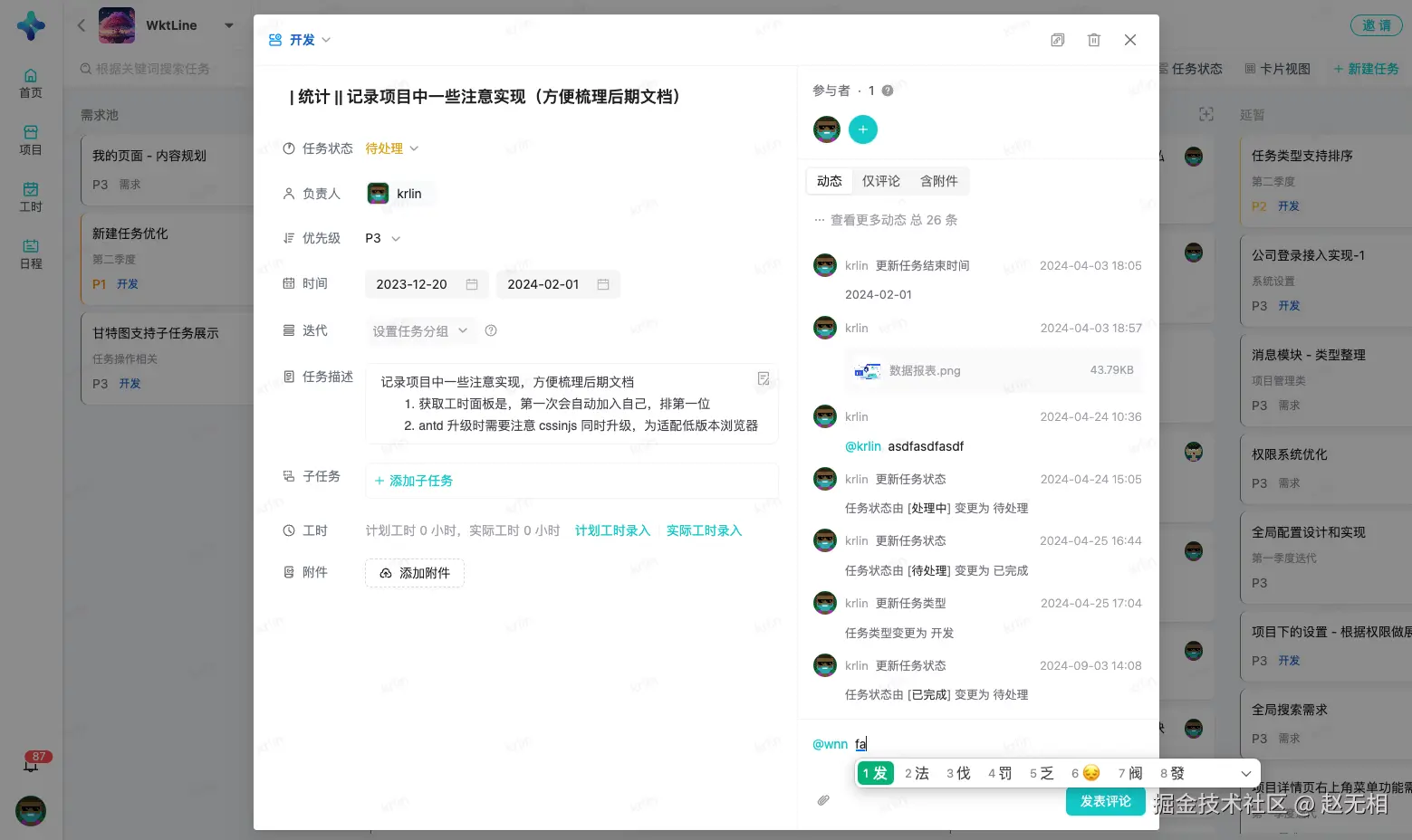Click the 计划工时录入 link

pyautogui.click(x=612, y=530)
